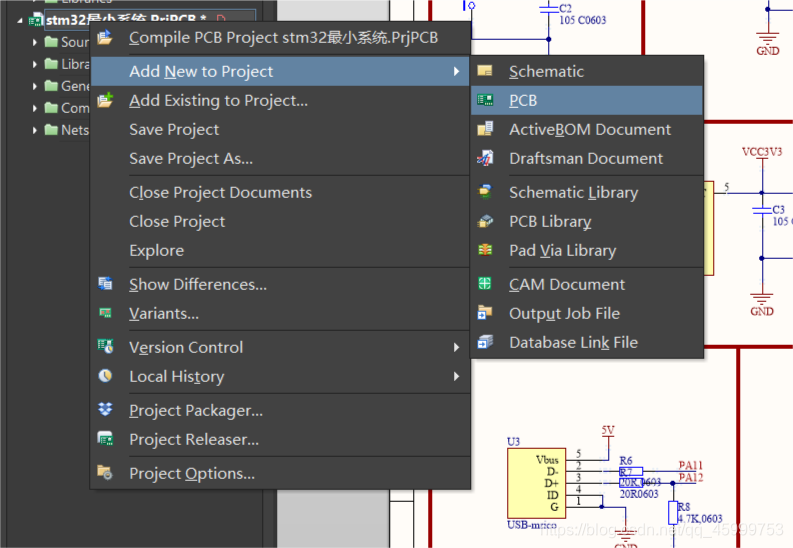Click the Pad Via Library icon
Viewport: 793px width, 548px height.
(485, 250)
